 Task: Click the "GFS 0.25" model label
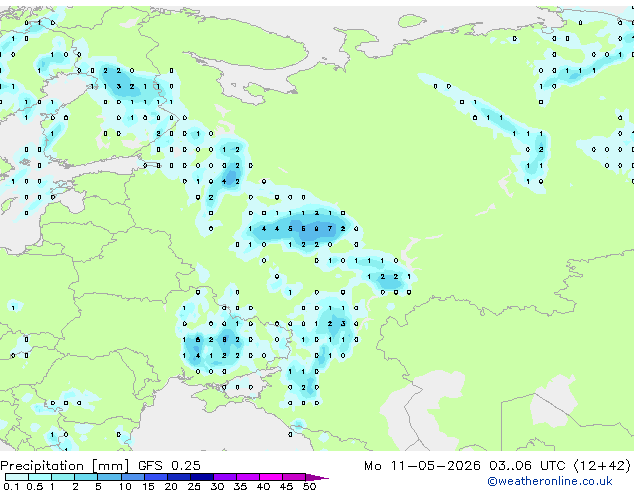[169, 466]
